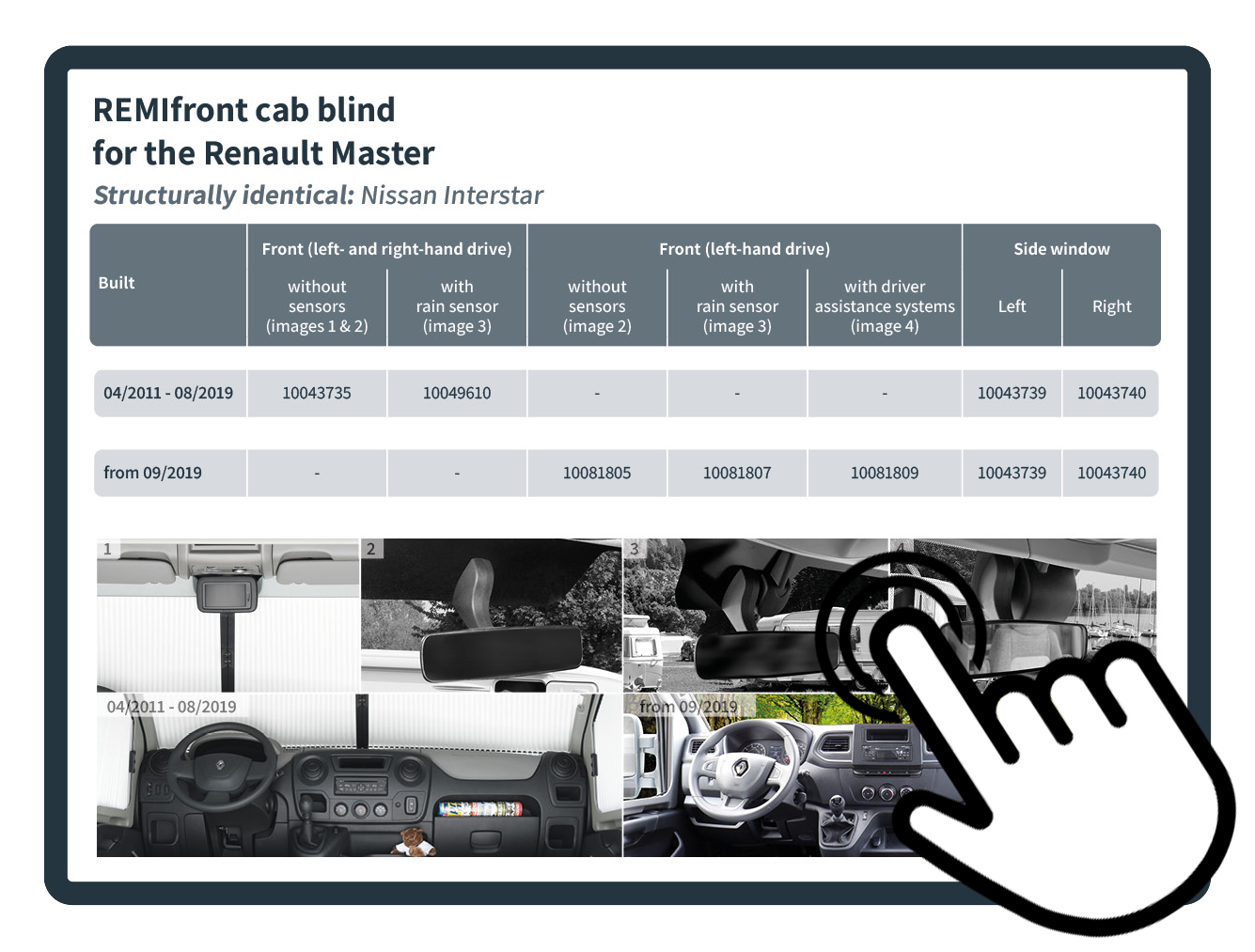Open the 04/2011 - 08/2019 dashboard photo
This screenshot has height=952, width=1255.
pos(359,775)
